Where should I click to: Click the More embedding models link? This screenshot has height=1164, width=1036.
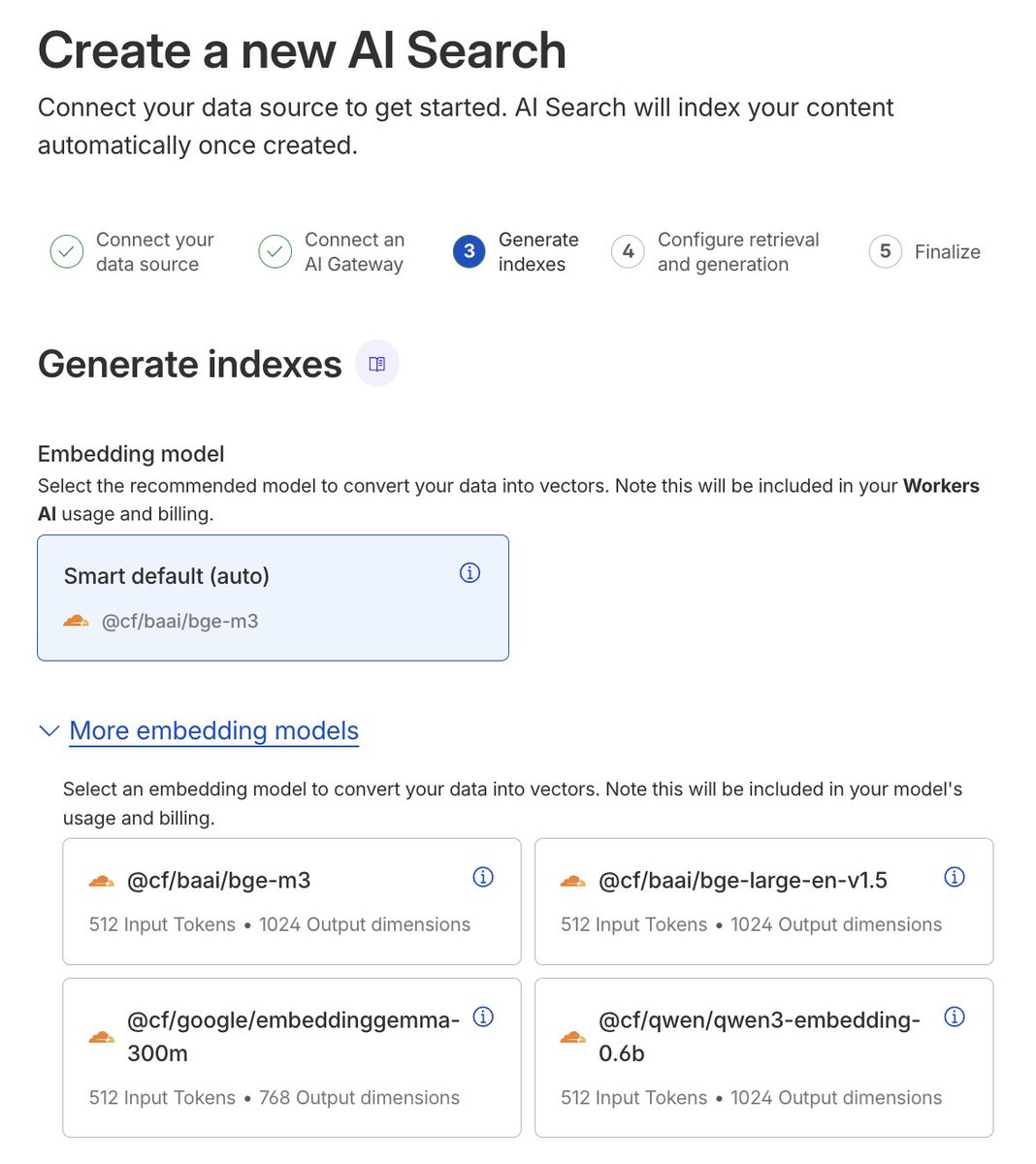click(x=214, y=730)
